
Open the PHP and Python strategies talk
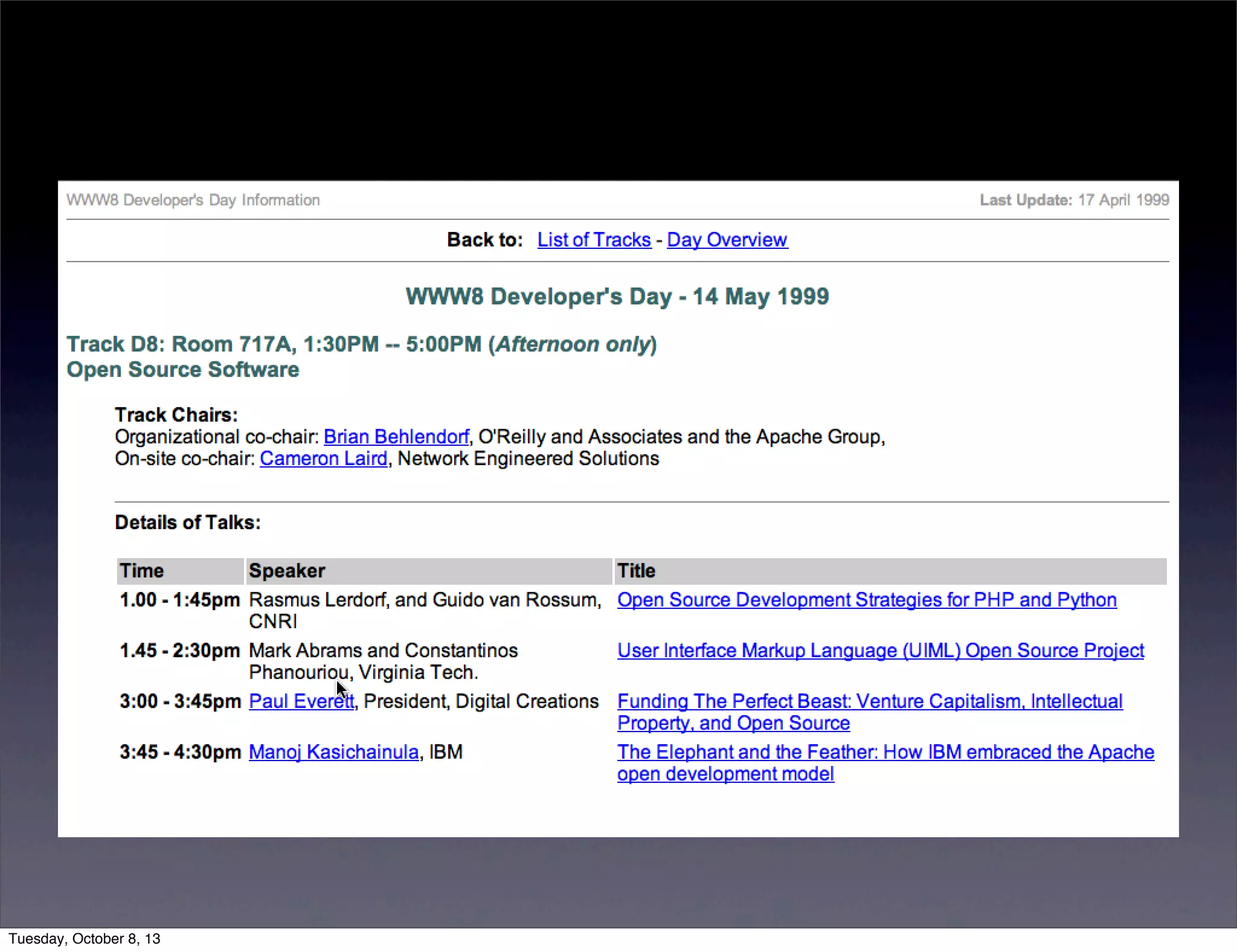(866, 600)
